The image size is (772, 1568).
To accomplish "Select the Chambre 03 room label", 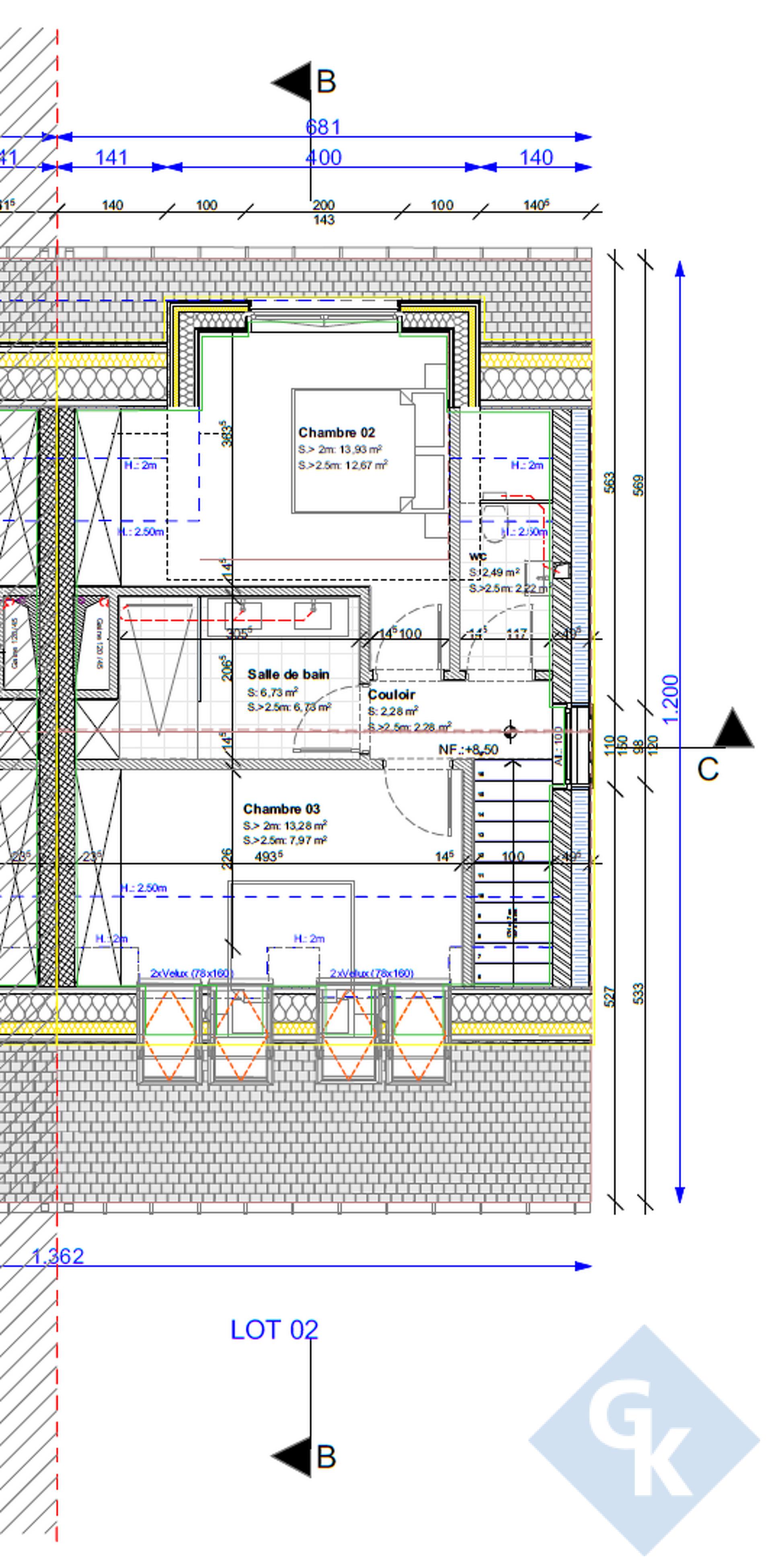I will (x=281, y=809).
